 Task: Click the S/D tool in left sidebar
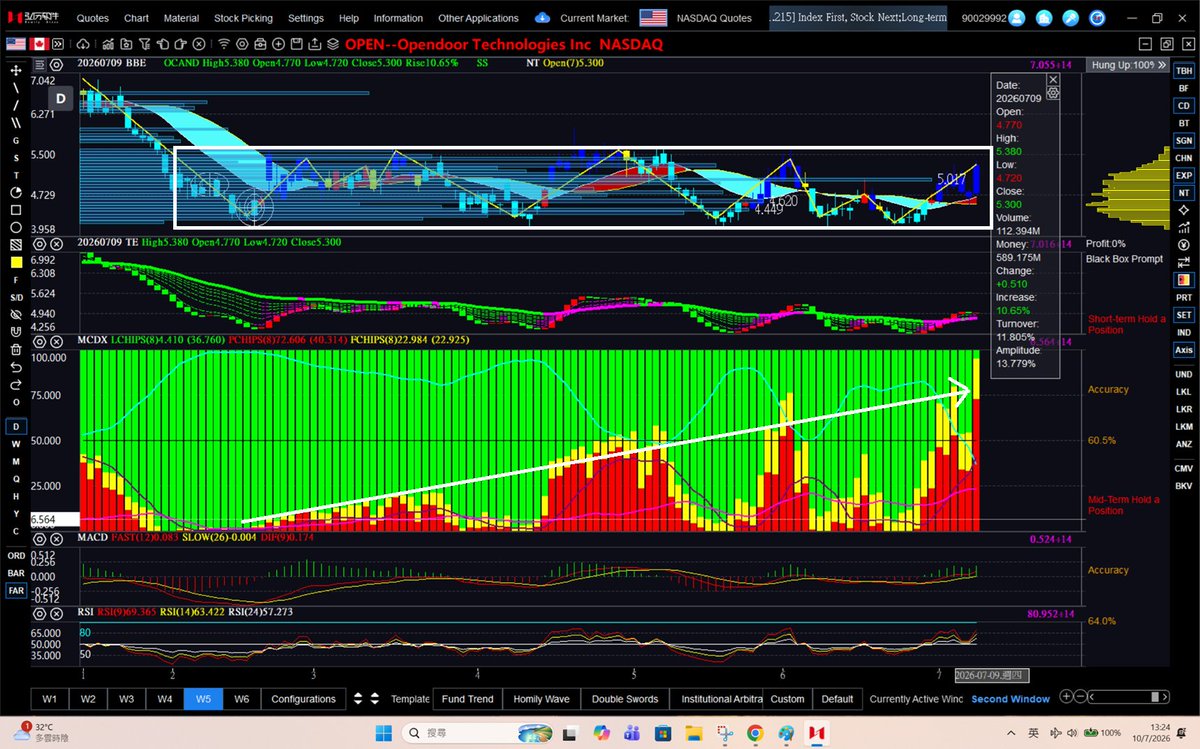16,297
